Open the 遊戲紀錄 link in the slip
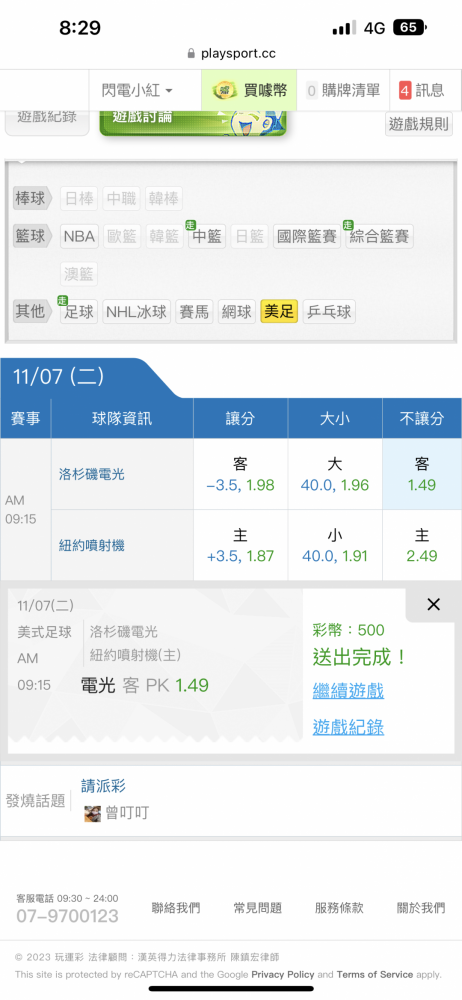This screenshot has height=1000, width=462. (348, 726)
